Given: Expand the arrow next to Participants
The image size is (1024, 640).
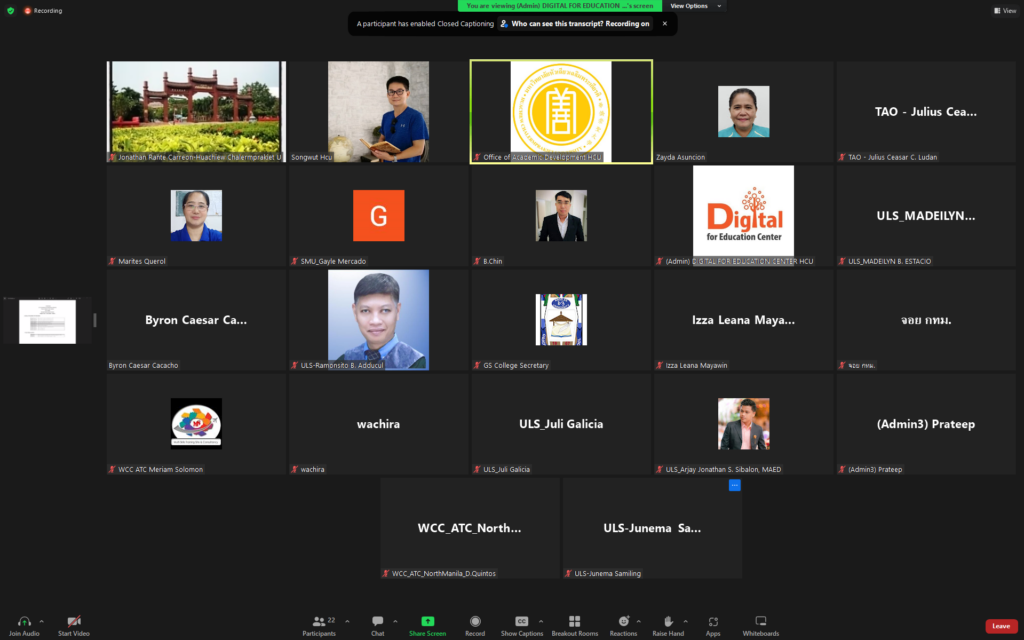Looking at the screenshot, I should [347, 621].
